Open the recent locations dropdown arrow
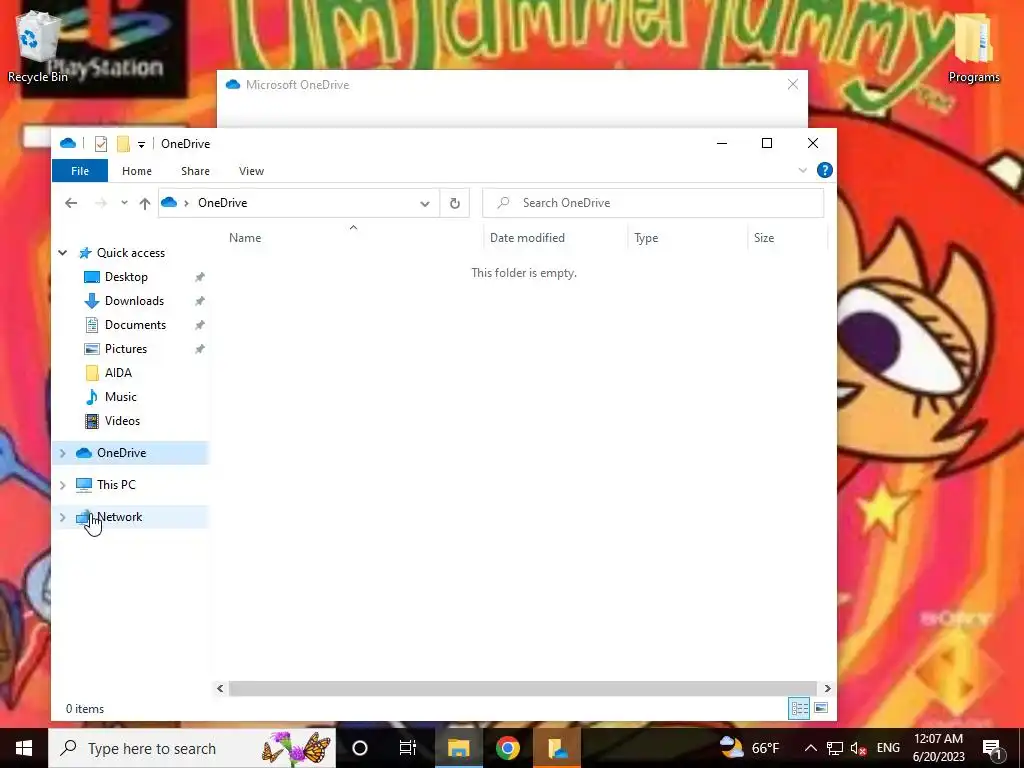This screenshot has width=1024, height=768. pos(124,203)
